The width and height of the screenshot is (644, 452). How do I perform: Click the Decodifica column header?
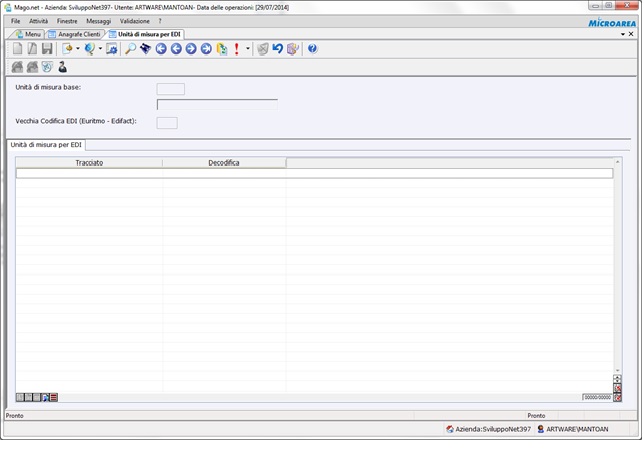(x=224, y=162)
